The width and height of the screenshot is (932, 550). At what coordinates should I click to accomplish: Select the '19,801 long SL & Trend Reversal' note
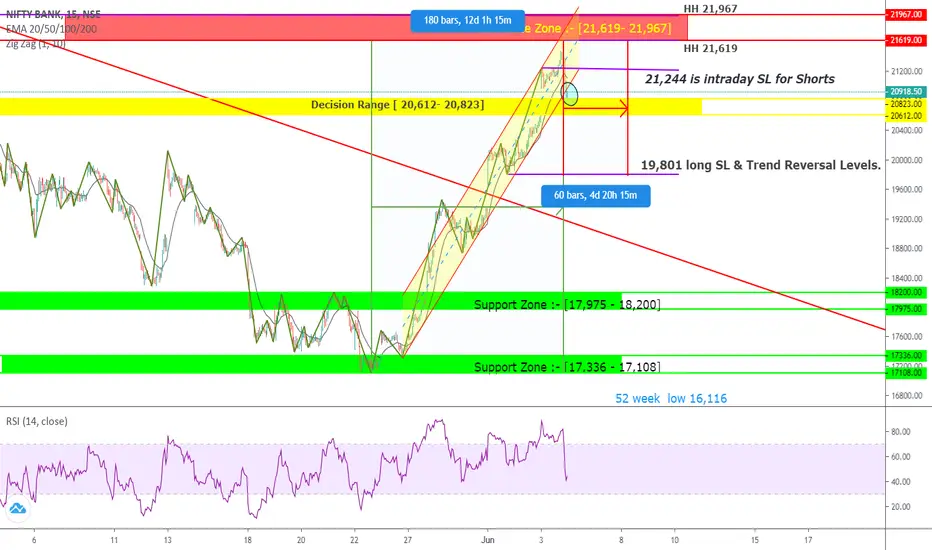tap(761, 165)
